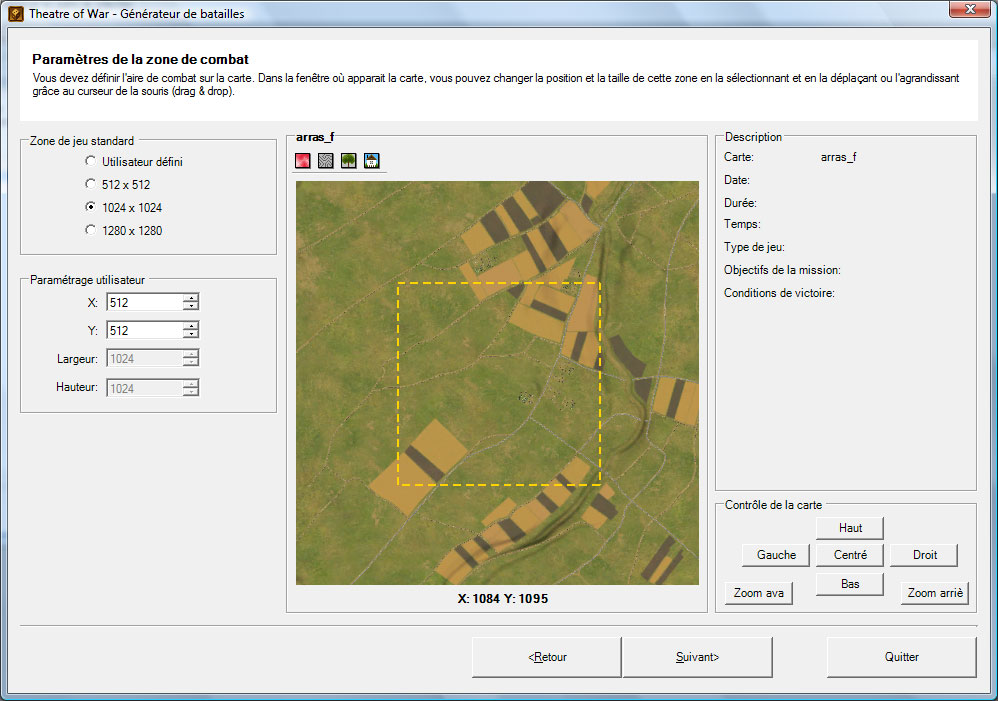Click the Zoom ava button
Viewport: 998px width, 701px height.
point(759,593)
